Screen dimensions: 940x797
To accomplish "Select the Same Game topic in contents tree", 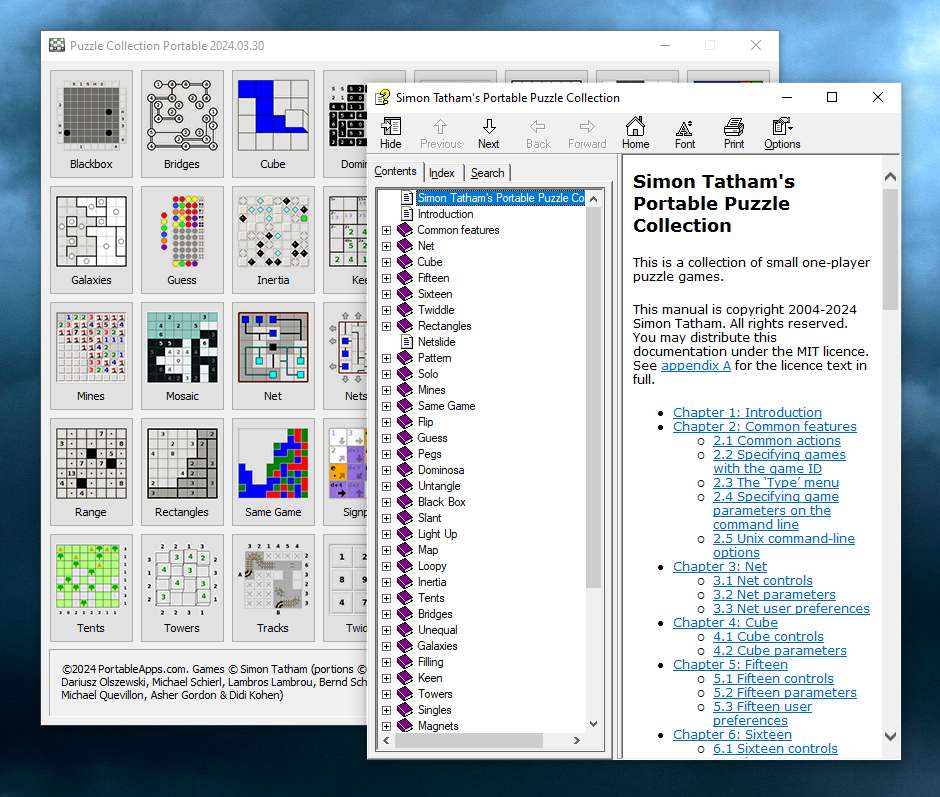I will (446, 406).
